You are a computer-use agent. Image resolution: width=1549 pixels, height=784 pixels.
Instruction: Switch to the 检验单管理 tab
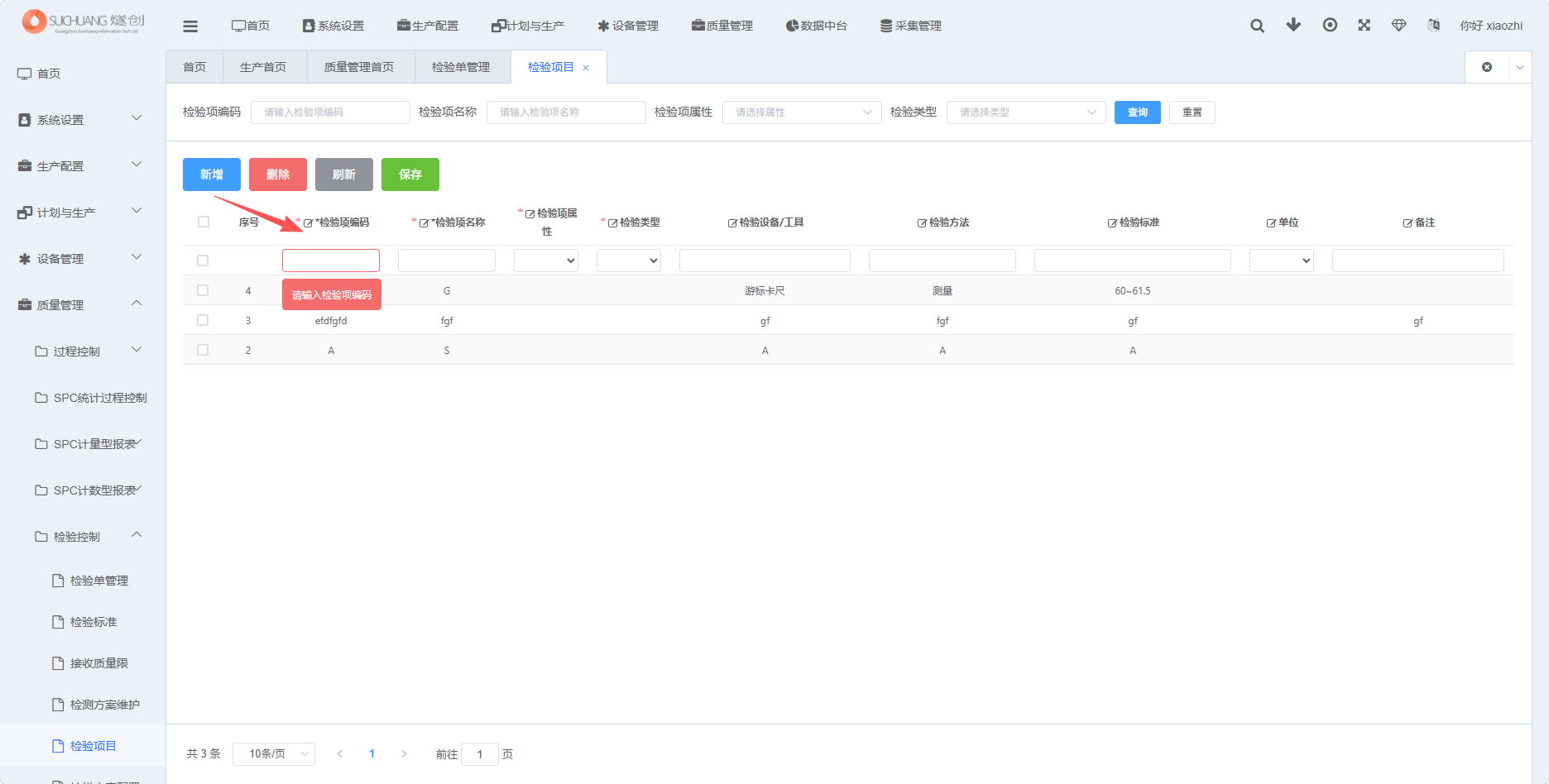pyautogui.click(x=461, y=67)
